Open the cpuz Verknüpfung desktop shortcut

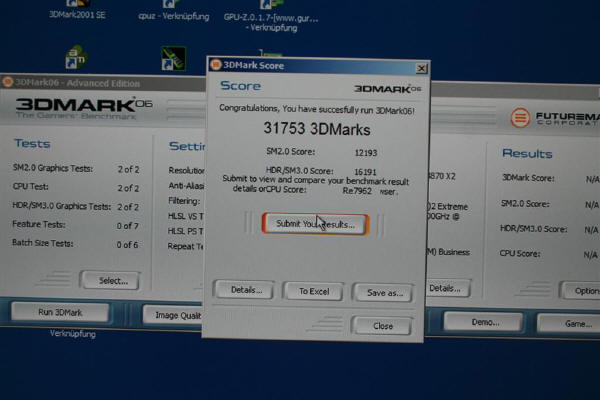(x=174, y=11)
